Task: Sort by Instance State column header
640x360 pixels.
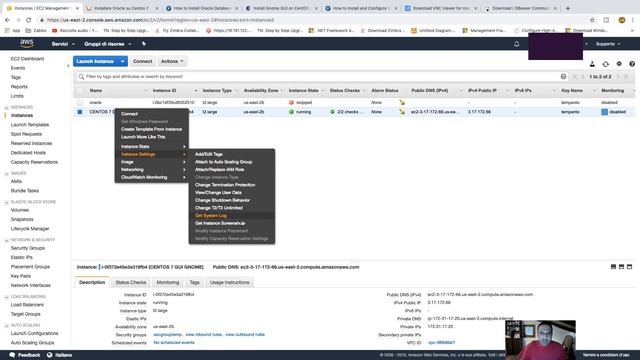Action: pos(303,91)
